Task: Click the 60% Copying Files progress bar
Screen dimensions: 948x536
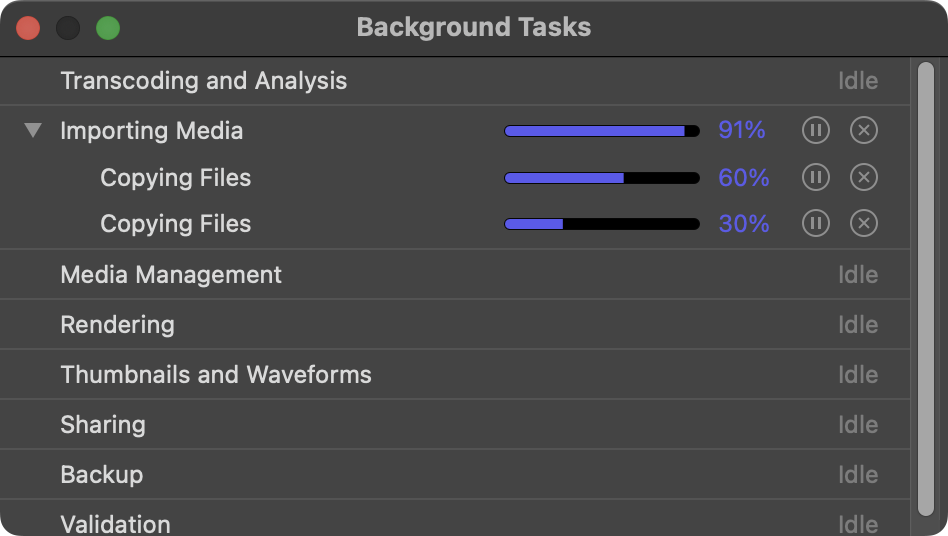Action: [601, 178]
